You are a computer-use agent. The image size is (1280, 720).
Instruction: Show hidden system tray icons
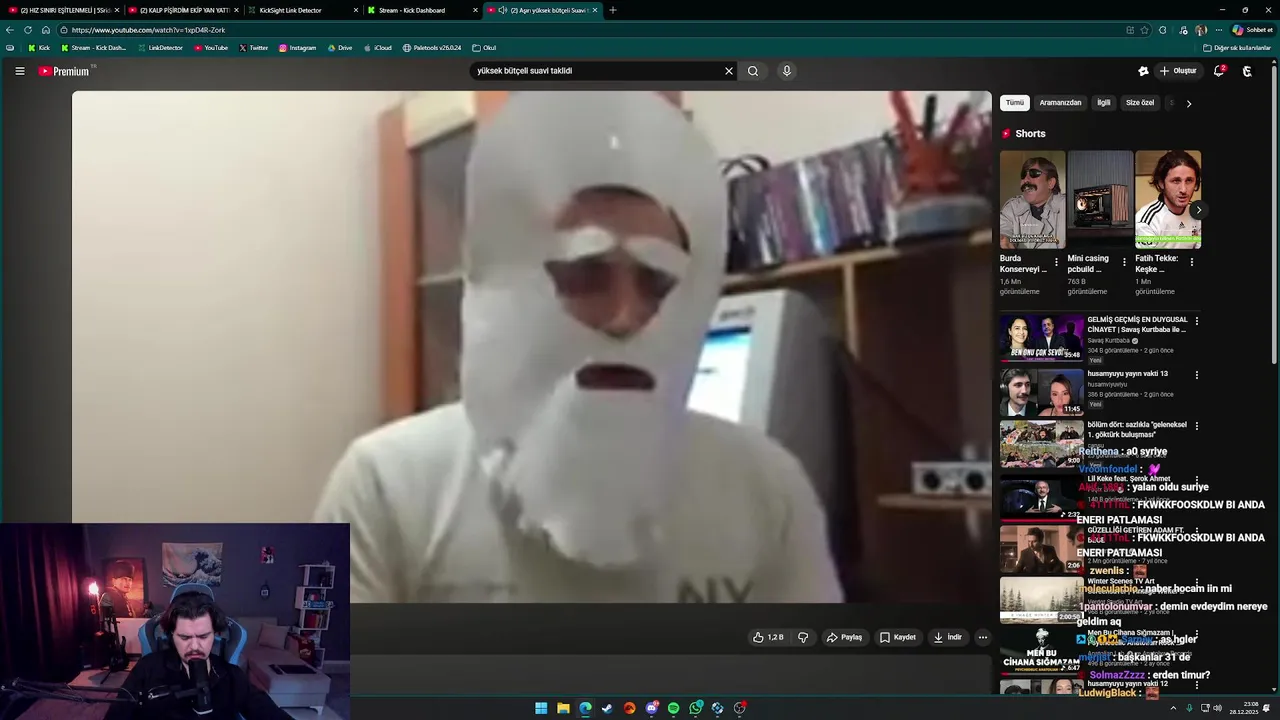pyautogui.click(x=1173, y=708)
